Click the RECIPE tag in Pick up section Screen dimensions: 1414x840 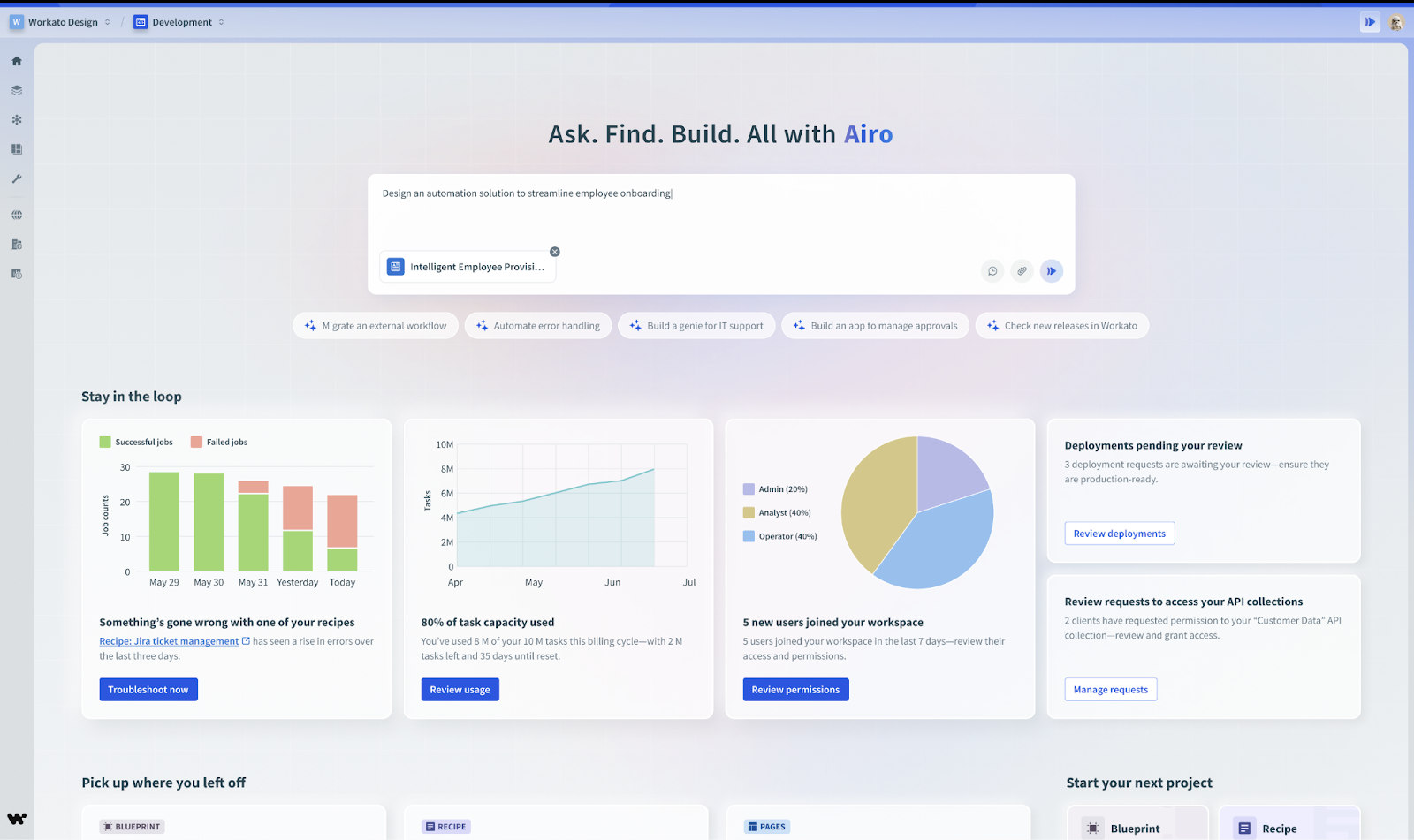pyautogui.click(x=445, y=827)
